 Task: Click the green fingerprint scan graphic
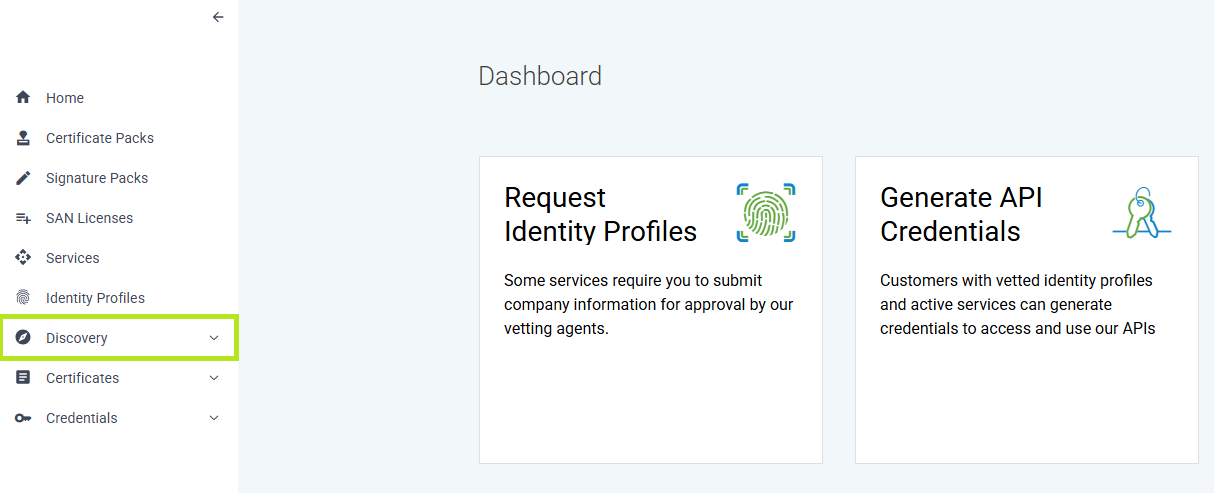coord(766,213)
